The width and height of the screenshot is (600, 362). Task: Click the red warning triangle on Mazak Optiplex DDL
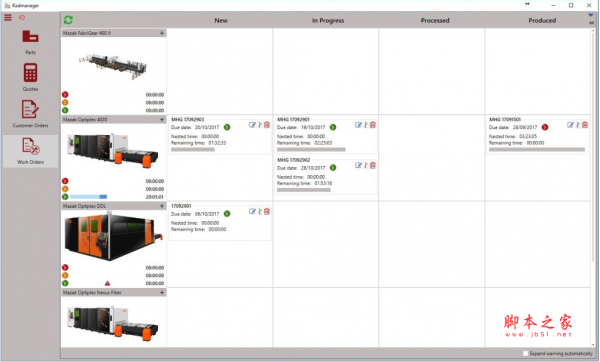(108, 283)
